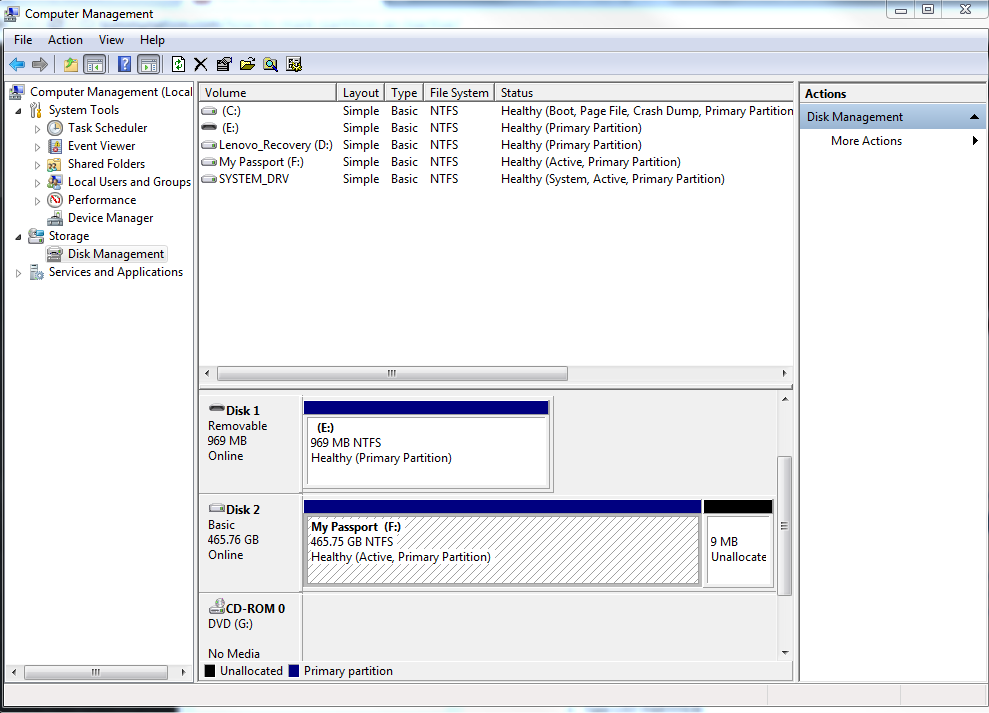Collapse the Storage tree node
The width and height of the screenshot is (989, 713).
[x=18, y=235]
